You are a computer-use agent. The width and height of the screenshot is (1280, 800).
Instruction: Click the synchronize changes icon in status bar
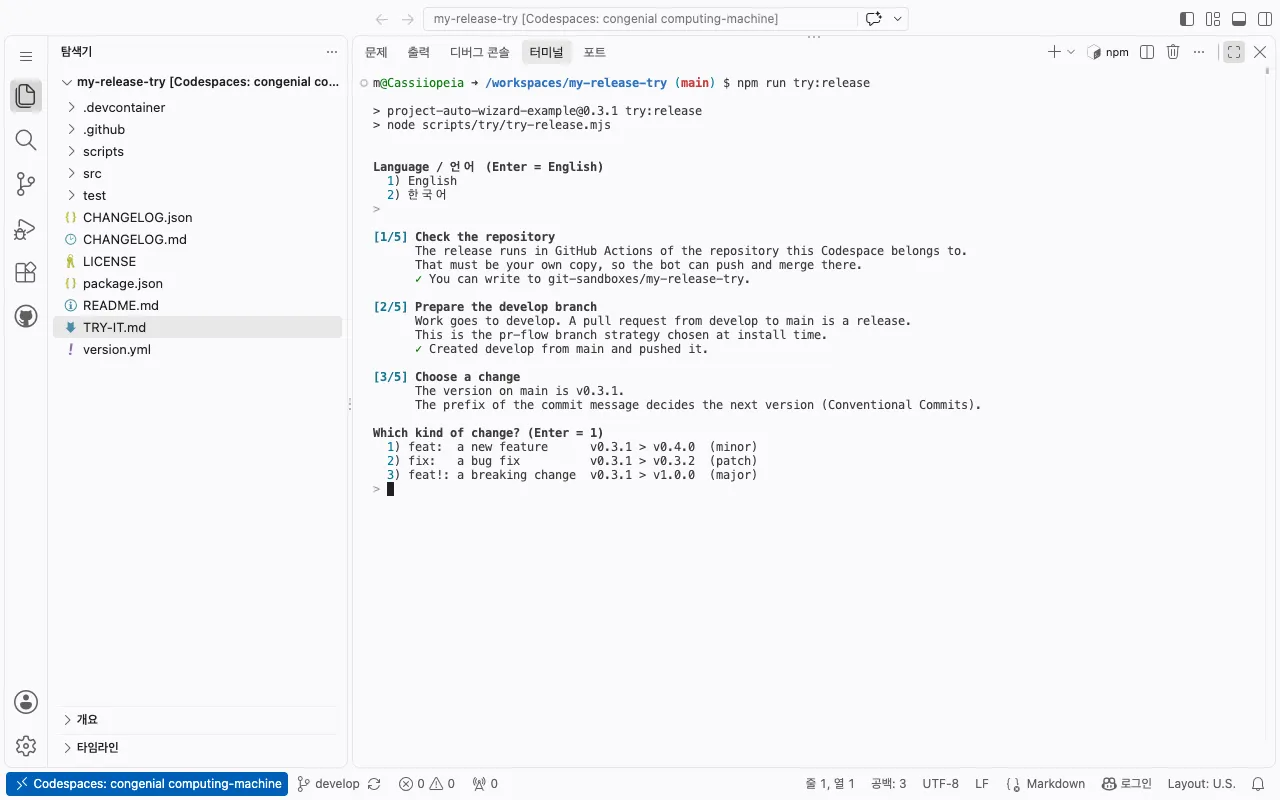(374, 784)
